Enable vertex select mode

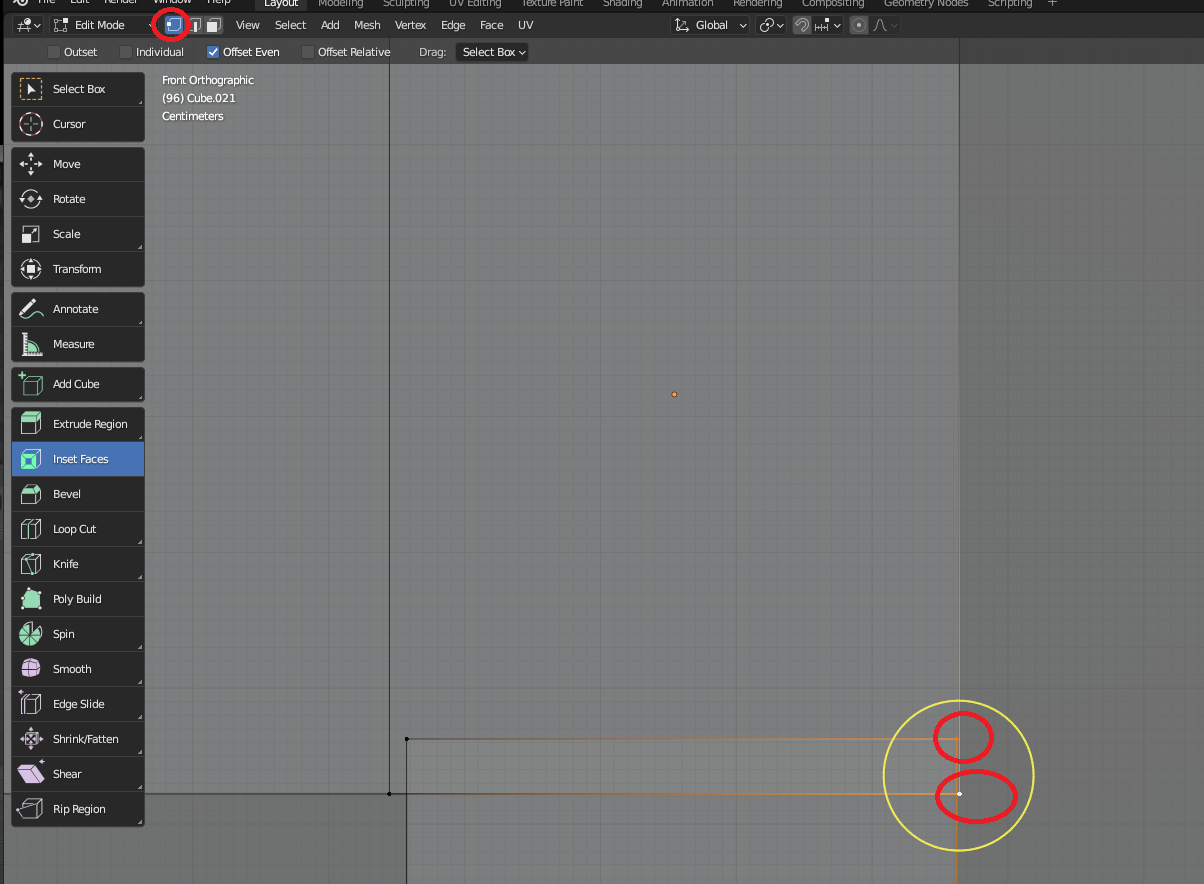pyautogui.click(x=174, y=25)
